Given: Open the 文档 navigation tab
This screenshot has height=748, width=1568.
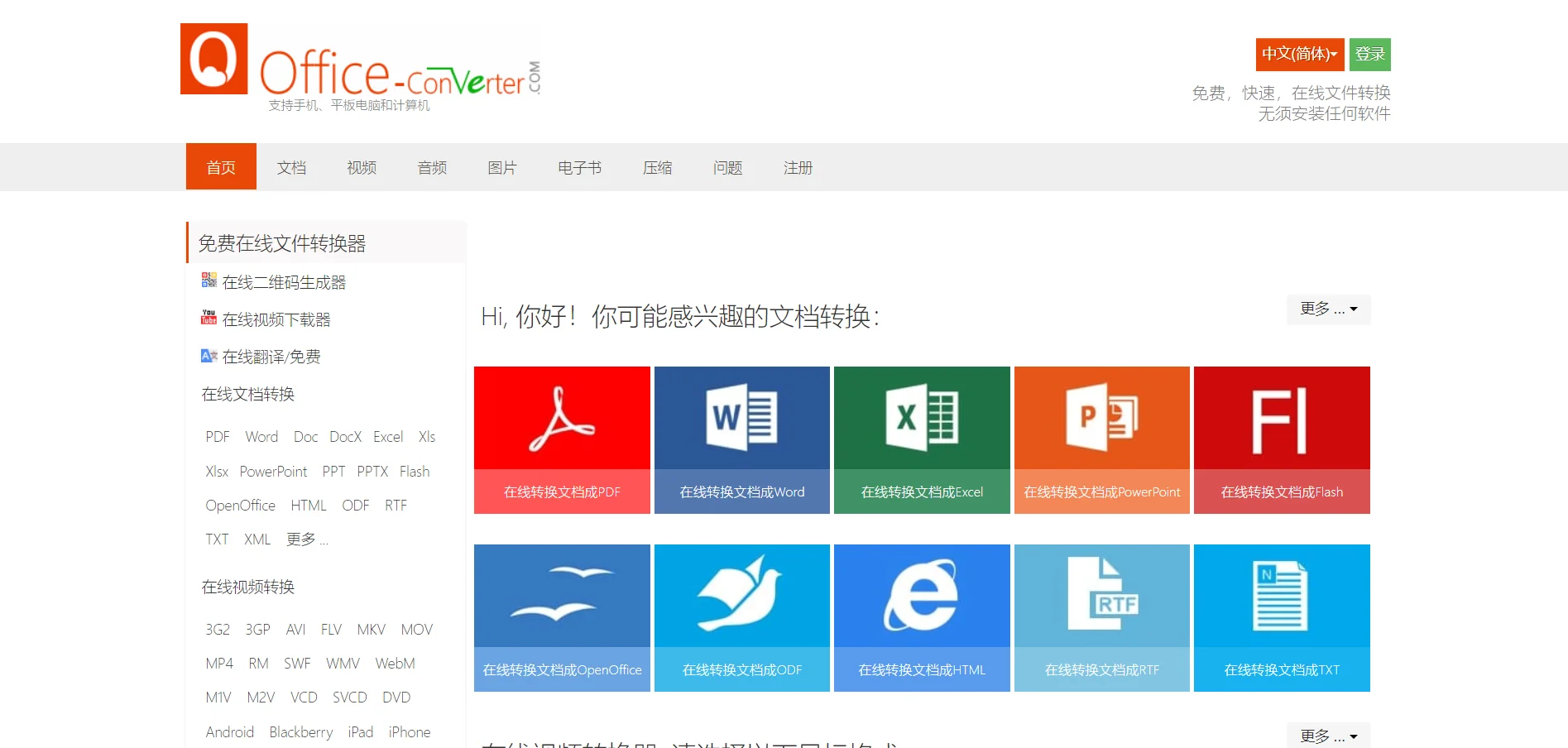Looking at the screenshot, I should pyautogui.click(x=291, y=168).
